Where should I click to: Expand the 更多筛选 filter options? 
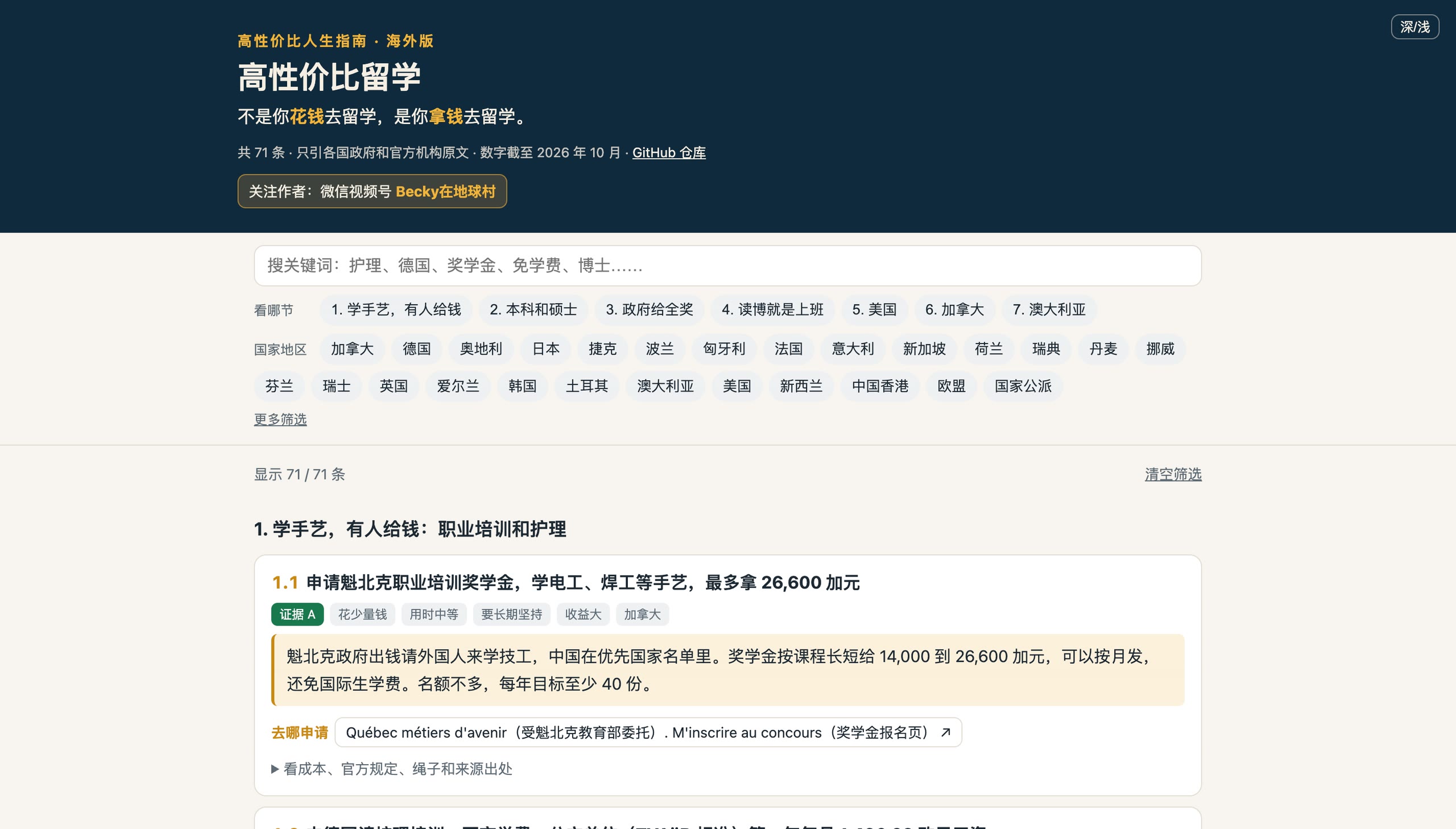280,419
